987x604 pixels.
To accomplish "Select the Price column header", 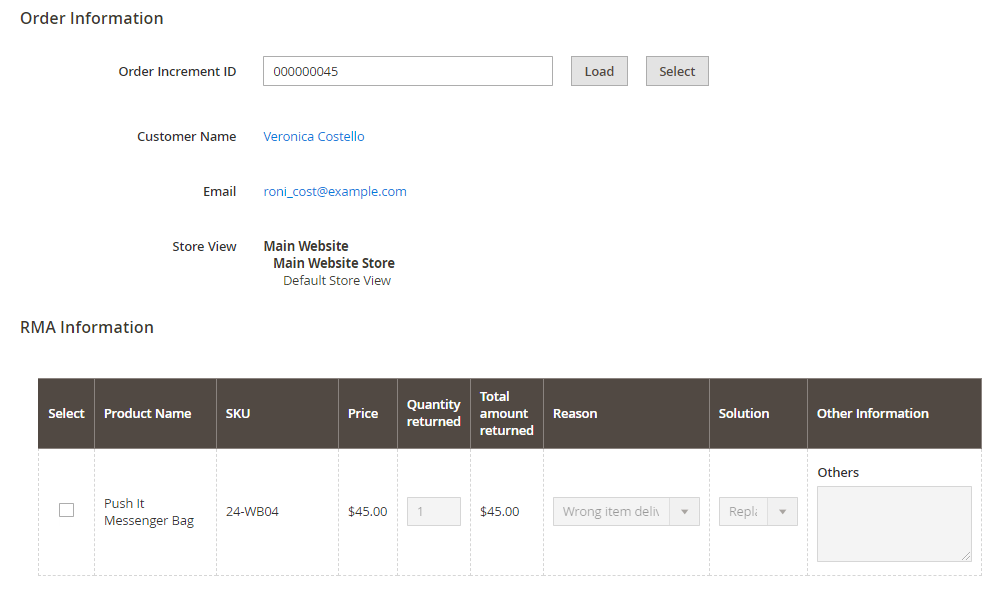I will 363,414.
